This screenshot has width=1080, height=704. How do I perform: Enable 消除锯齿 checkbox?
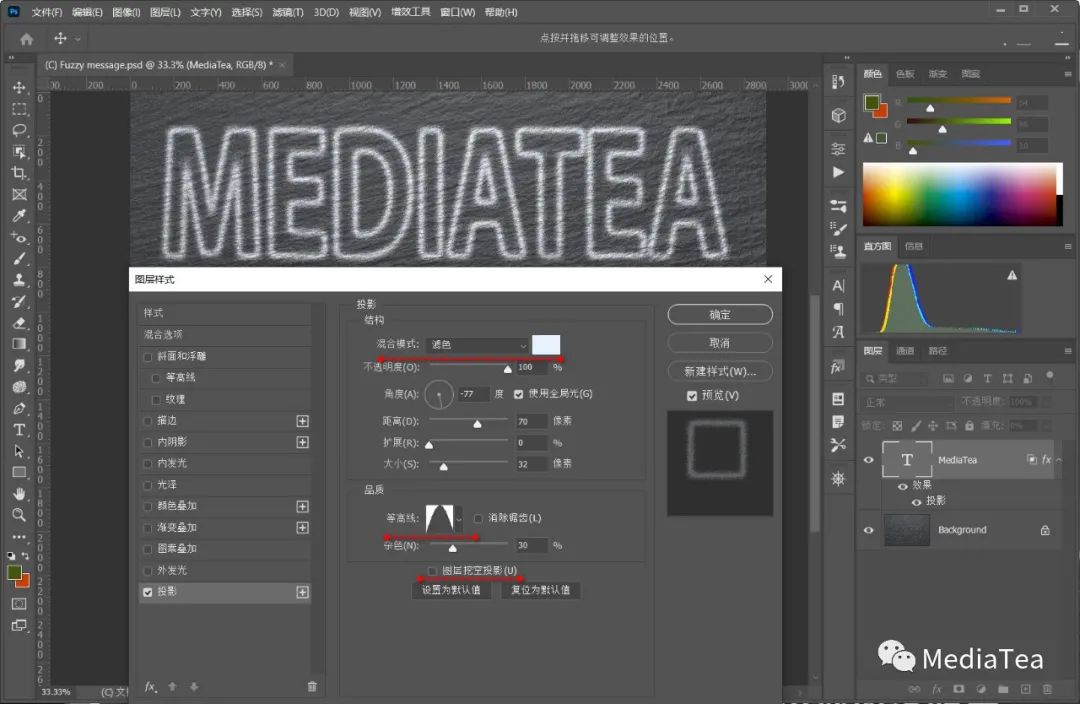pyautogui.click(x=478, y=518)
